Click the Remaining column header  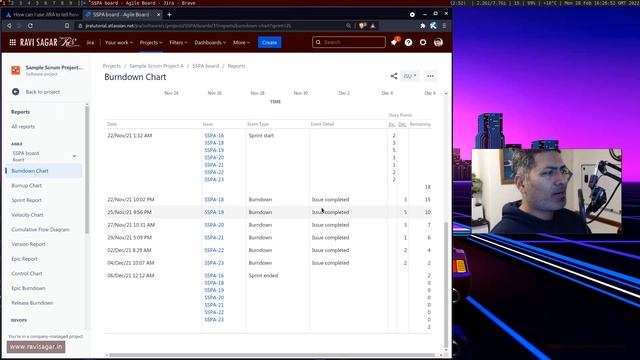click(420, 124)
